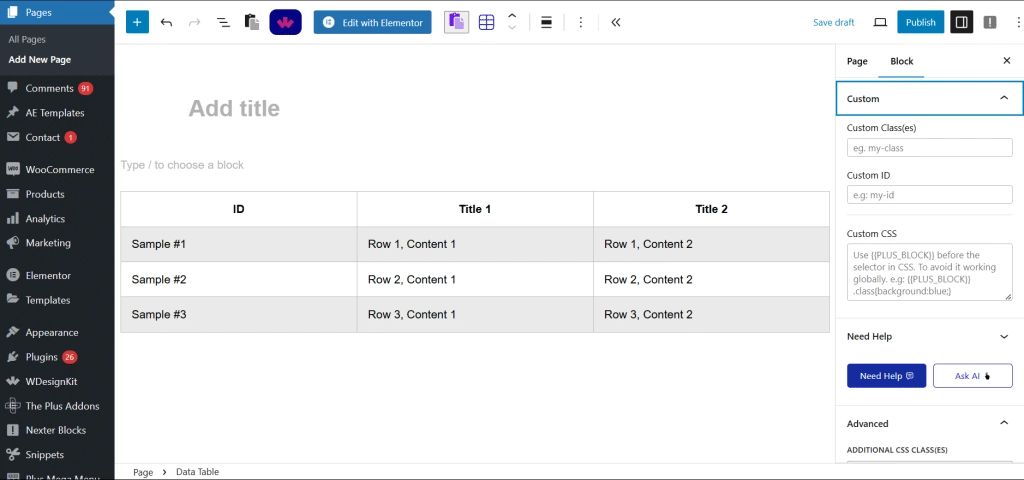Click the undo arrow in the toolbar
The height and width of the screenshot is (480, 1024).
[166, 22]
